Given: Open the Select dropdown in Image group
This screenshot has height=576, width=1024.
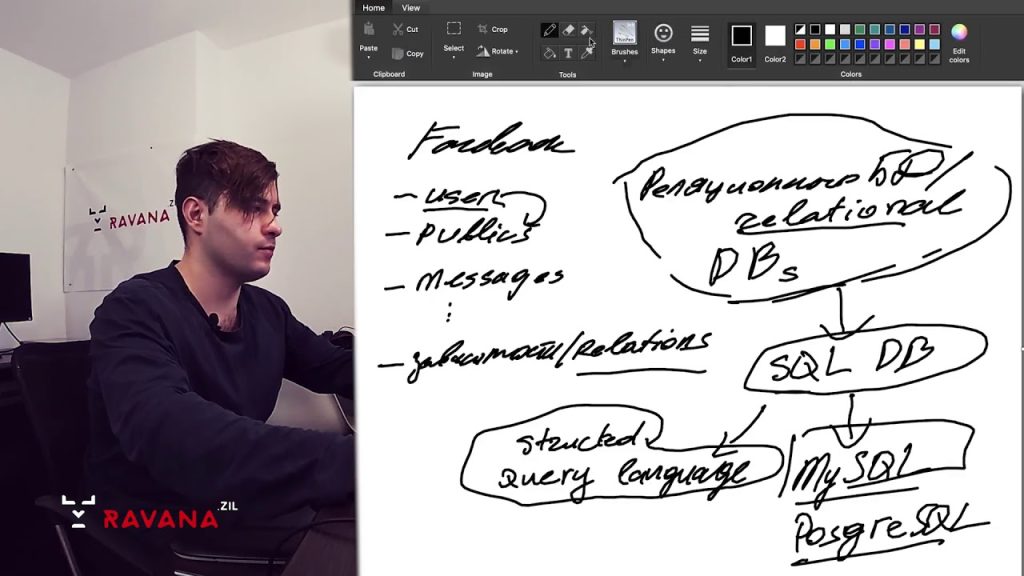Looking at the screenshot, I should pyautogui.click(x=454, y=48).
